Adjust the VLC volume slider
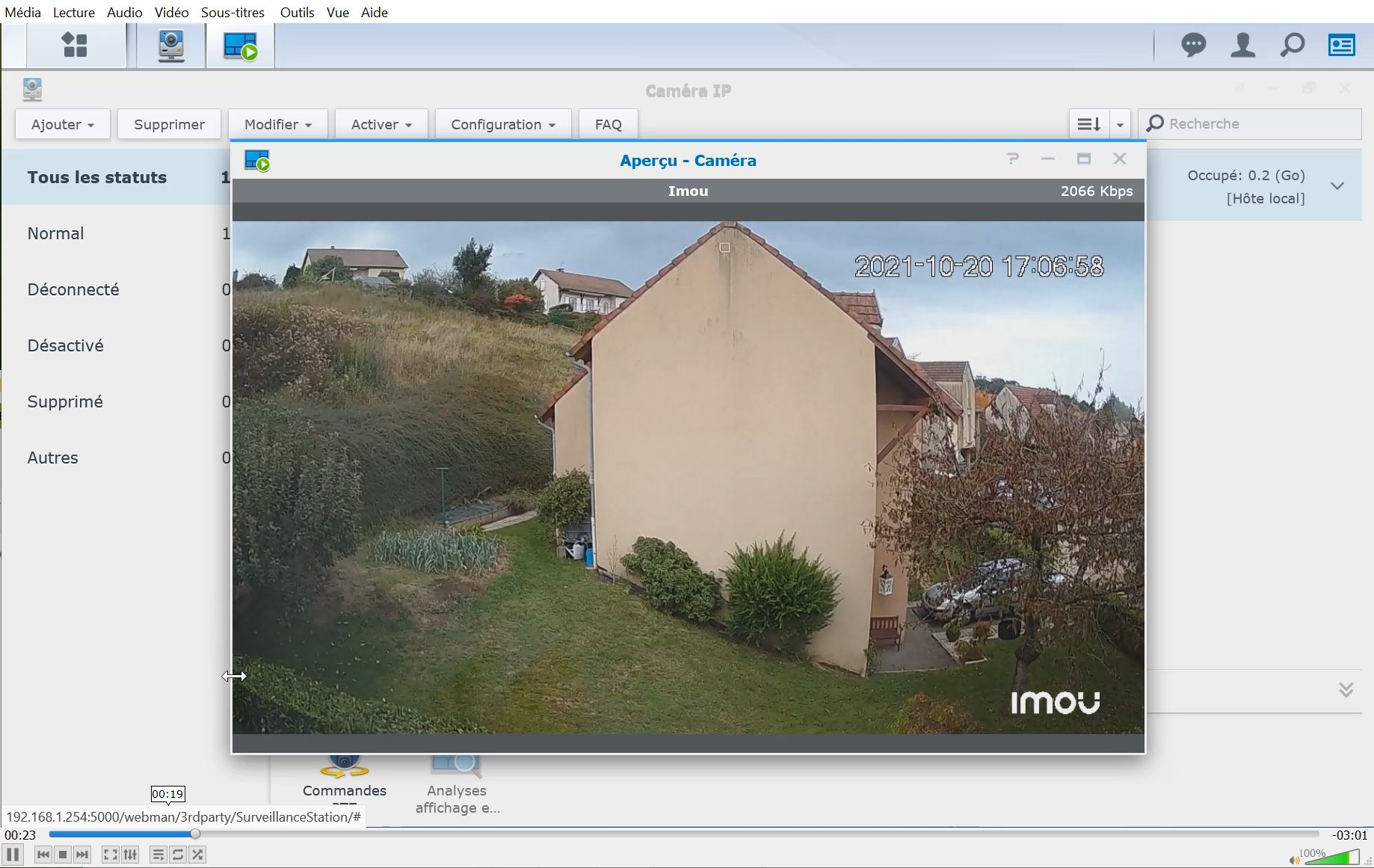1374x868 pixels. pyautogui.click(x=1332, y=858)
